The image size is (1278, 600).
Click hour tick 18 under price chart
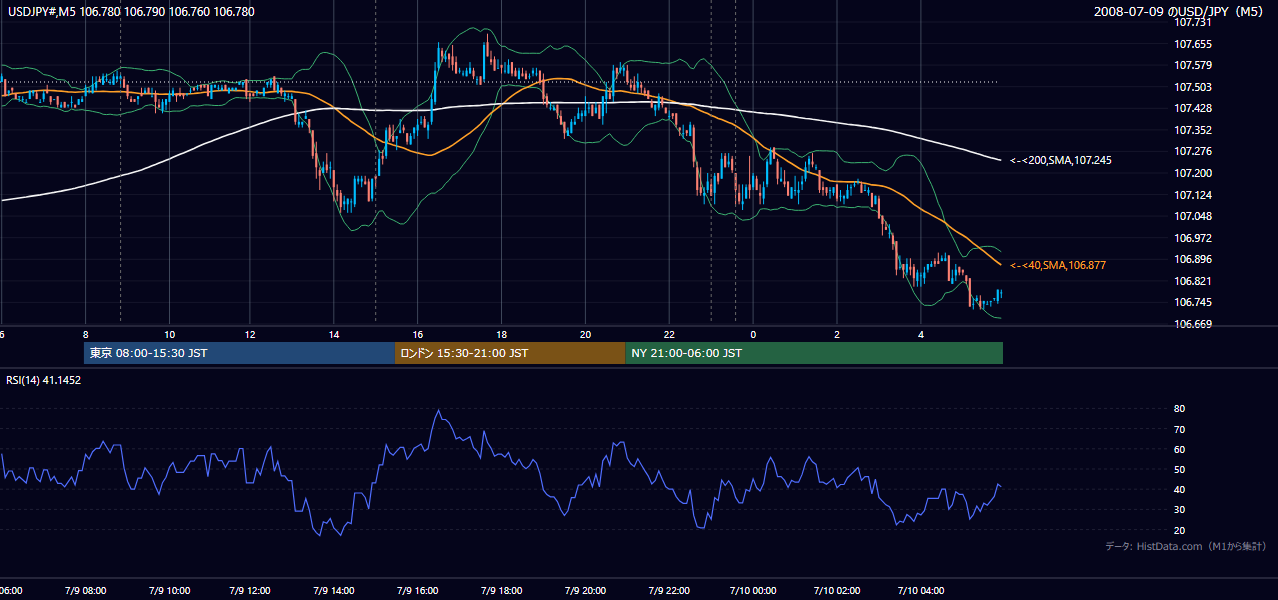point(501,334)
